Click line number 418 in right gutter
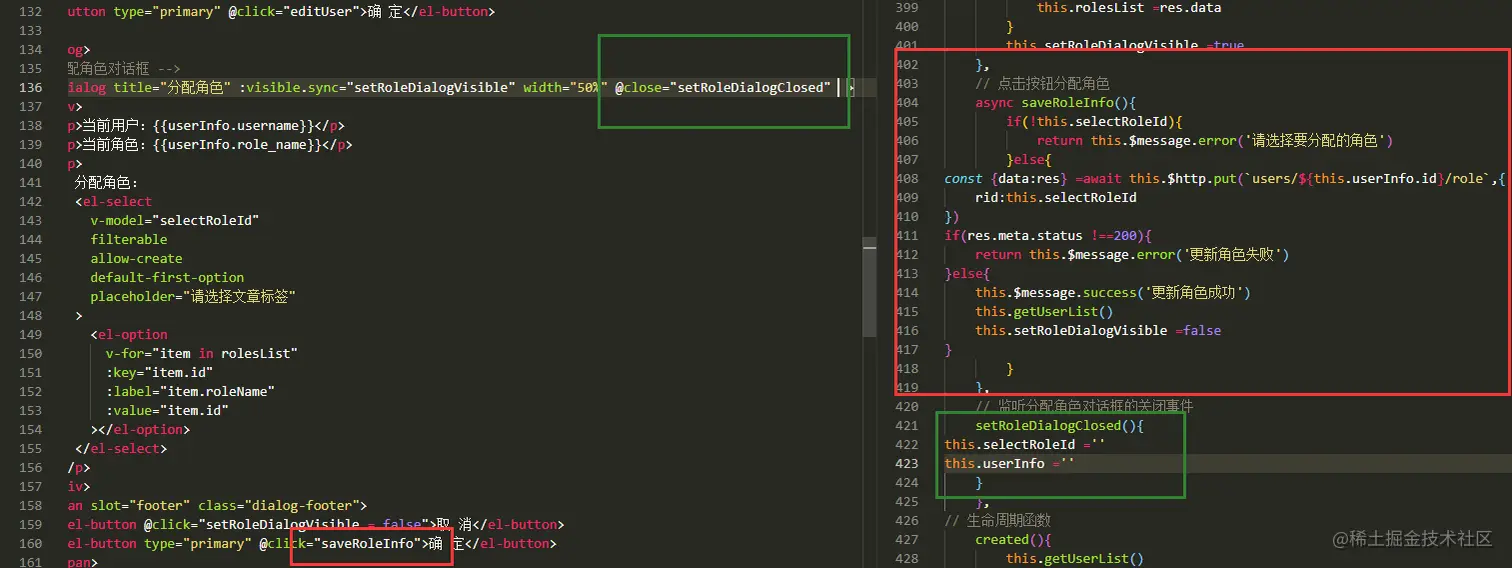Screen dimensions: 1512x568 908,369
